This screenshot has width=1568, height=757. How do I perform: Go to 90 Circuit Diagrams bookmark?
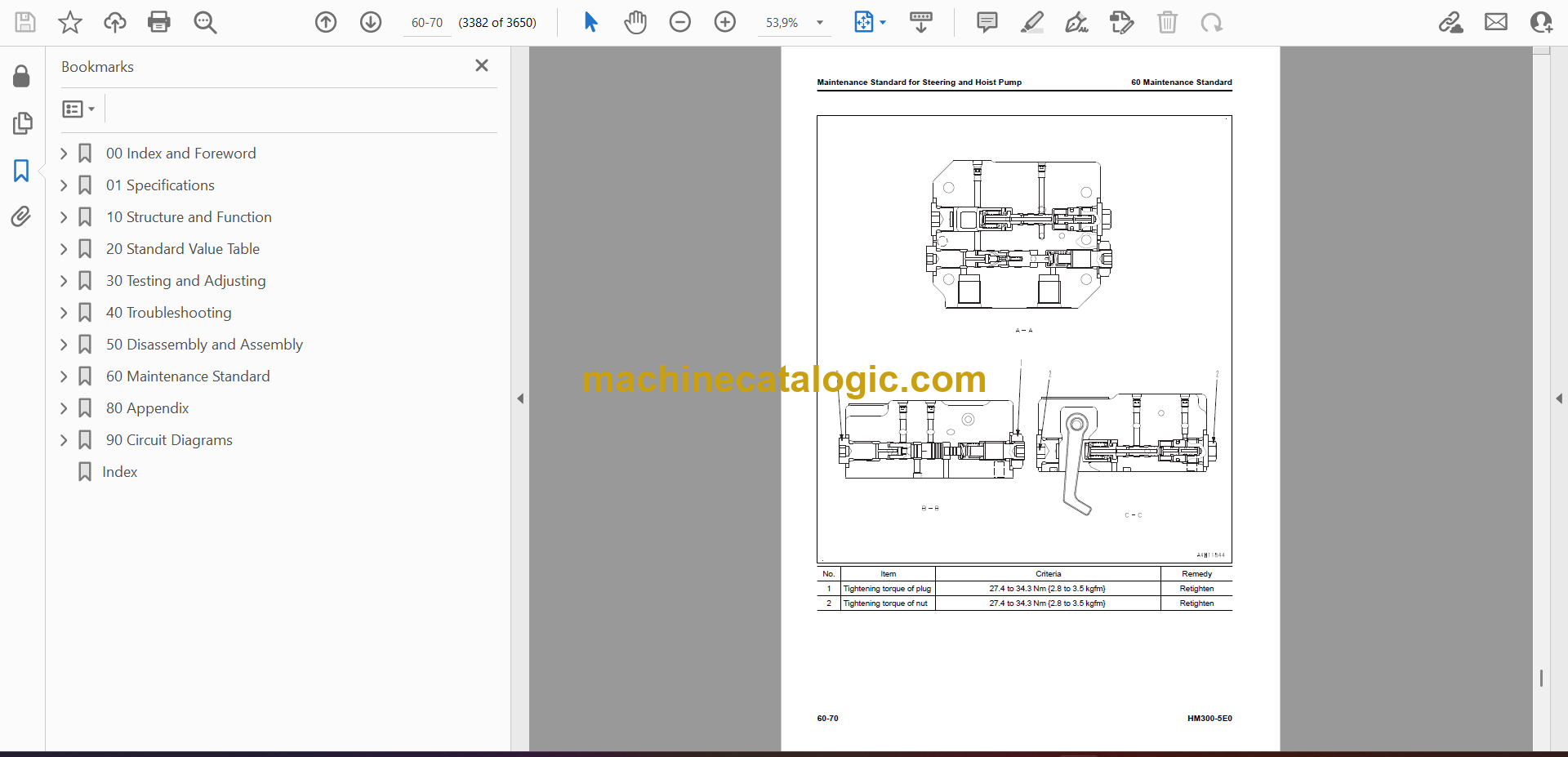pos(169,440)
